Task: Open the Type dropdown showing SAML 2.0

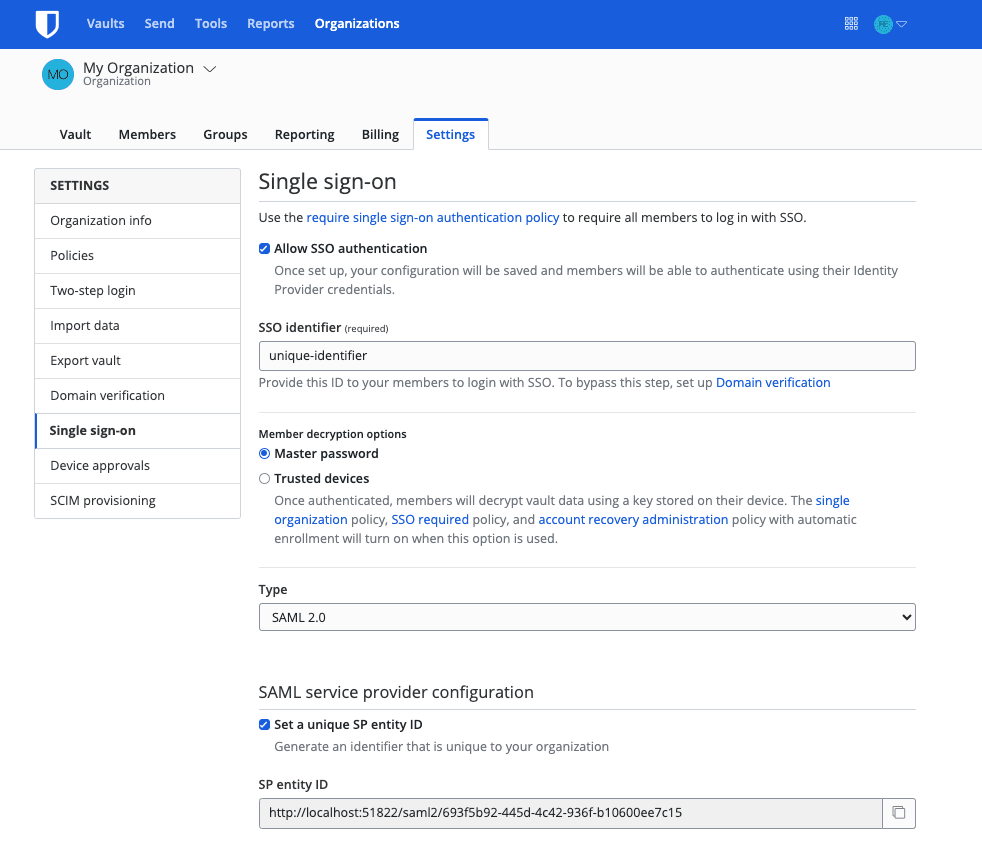Action: tap(587, 617)
